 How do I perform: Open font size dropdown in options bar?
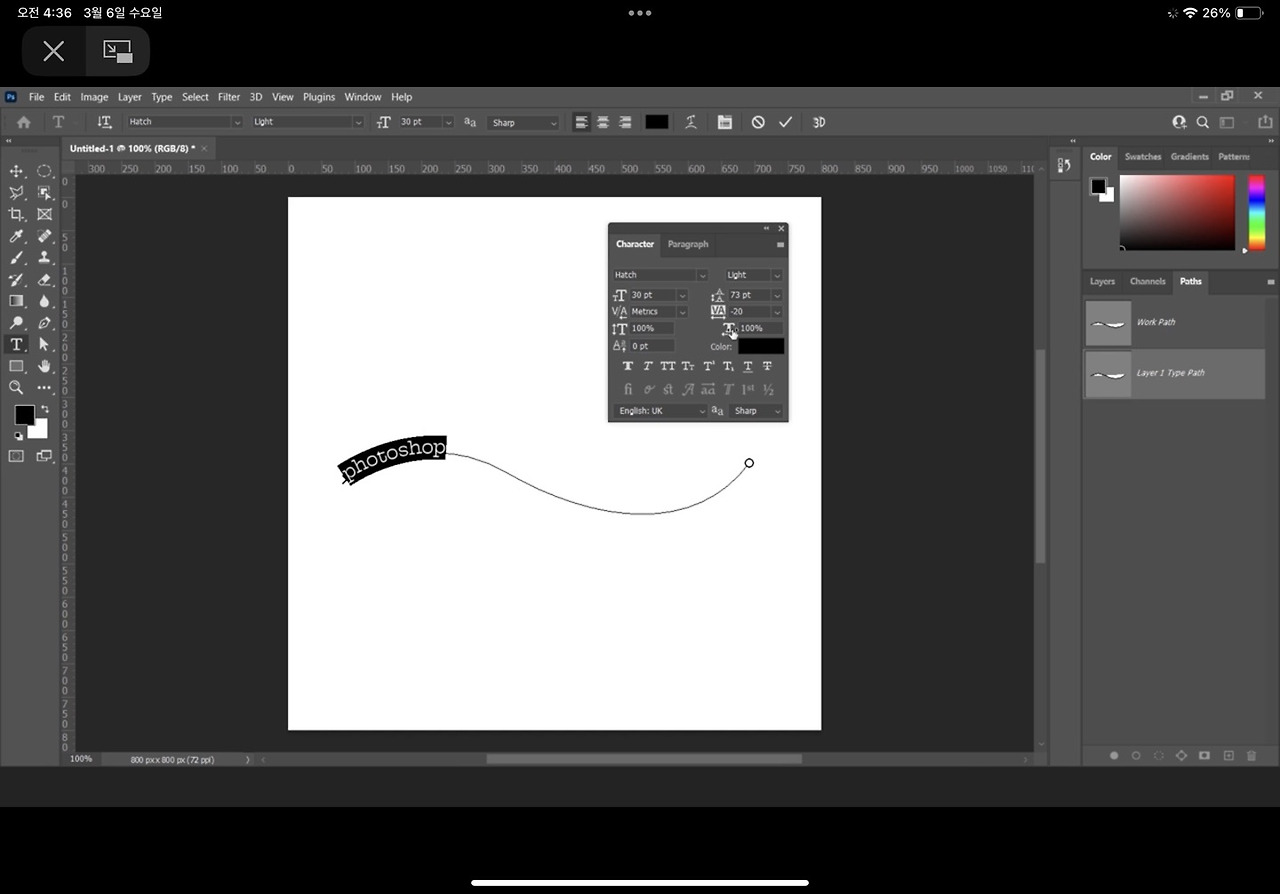tap(448, 122)
